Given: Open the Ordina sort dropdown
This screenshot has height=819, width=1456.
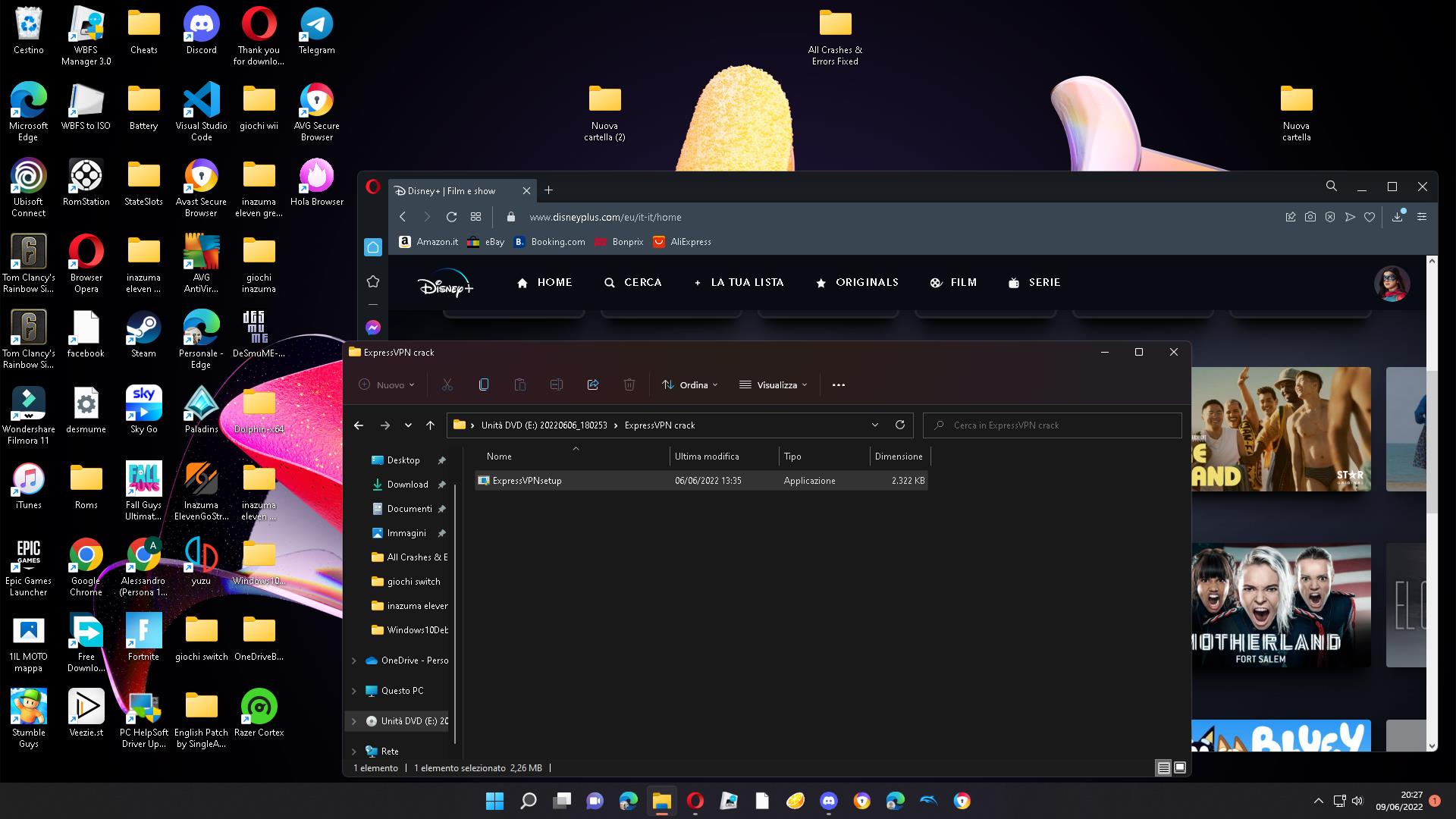Looking at the screenshot, I should 690,385.
